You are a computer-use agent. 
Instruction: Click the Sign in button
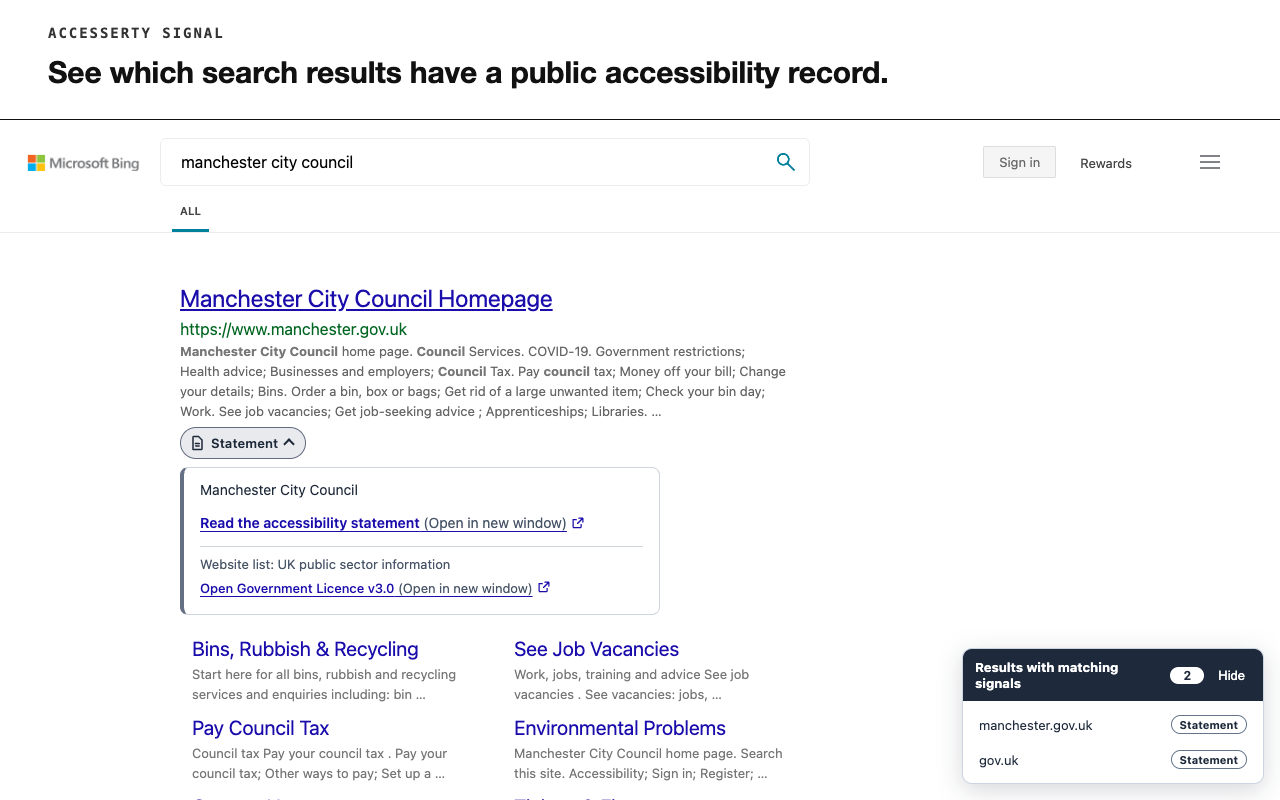(x=1019, y=162)
